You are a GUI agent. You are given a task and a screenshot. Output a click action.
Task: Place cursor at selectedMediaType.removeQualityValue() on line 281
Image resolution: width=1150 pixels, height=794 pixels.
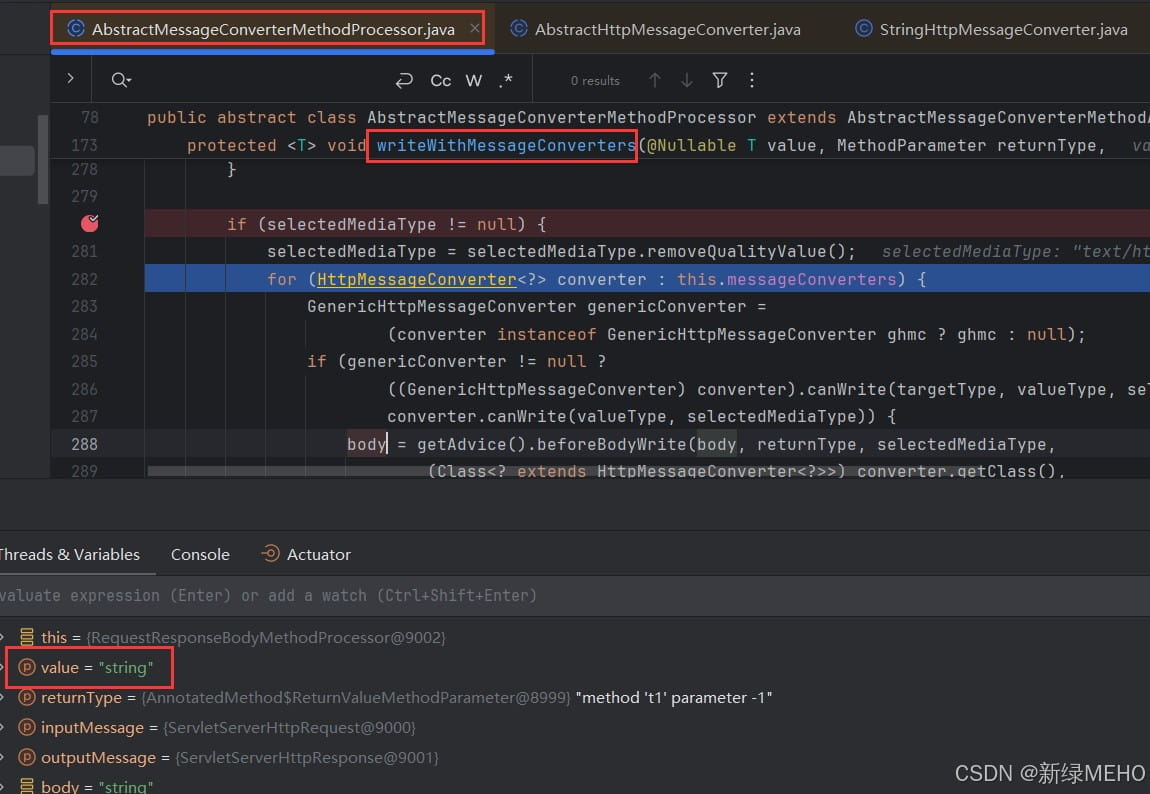[660, 251]
